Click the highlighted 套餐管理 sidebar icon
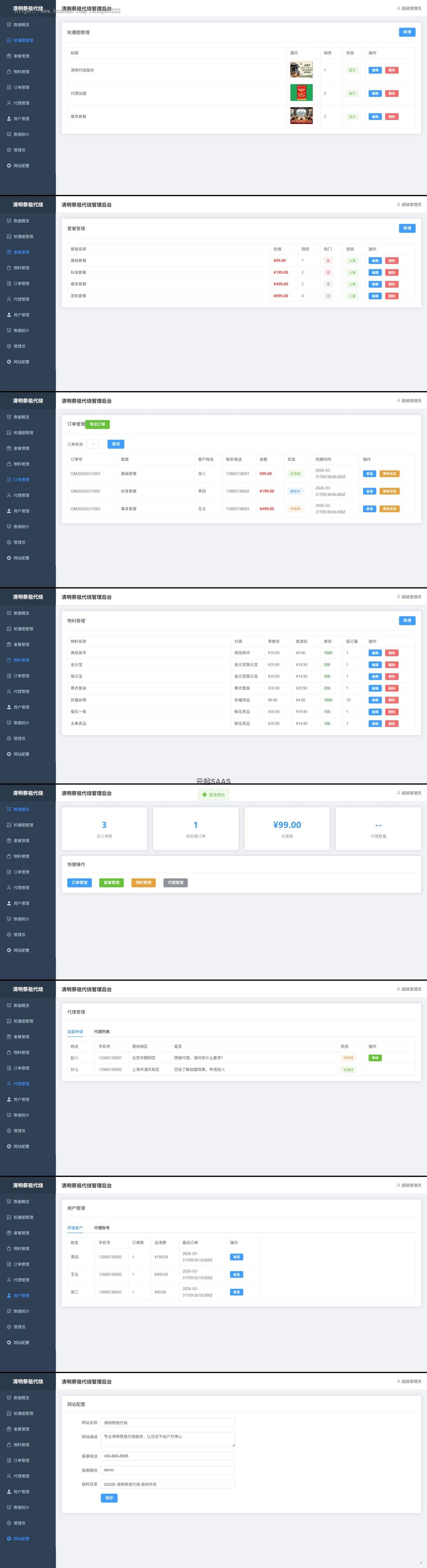The width and height of the screenshot is (427, 1568). tap(9, 252)
